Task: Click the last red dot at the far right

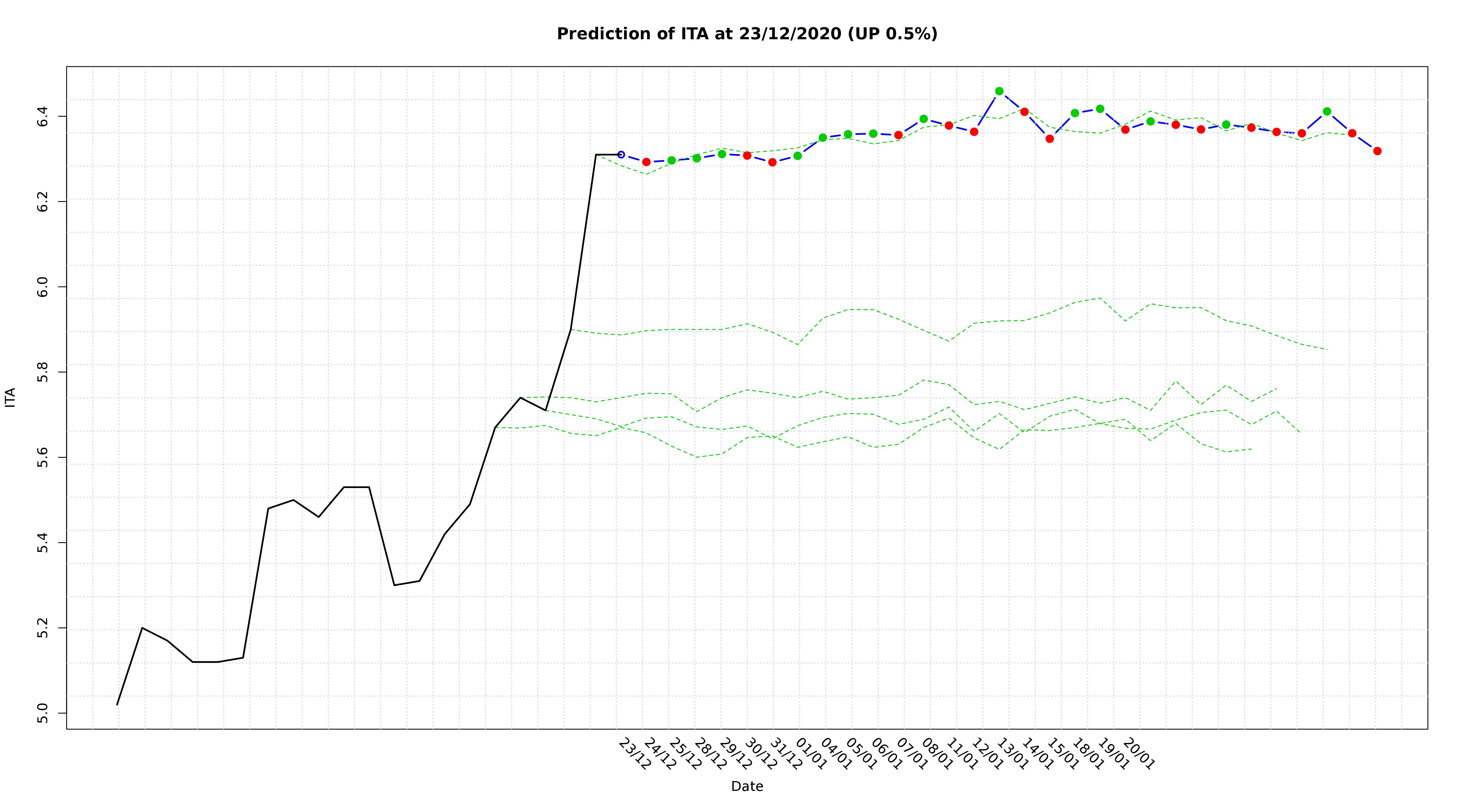Action: (1378, 151)
